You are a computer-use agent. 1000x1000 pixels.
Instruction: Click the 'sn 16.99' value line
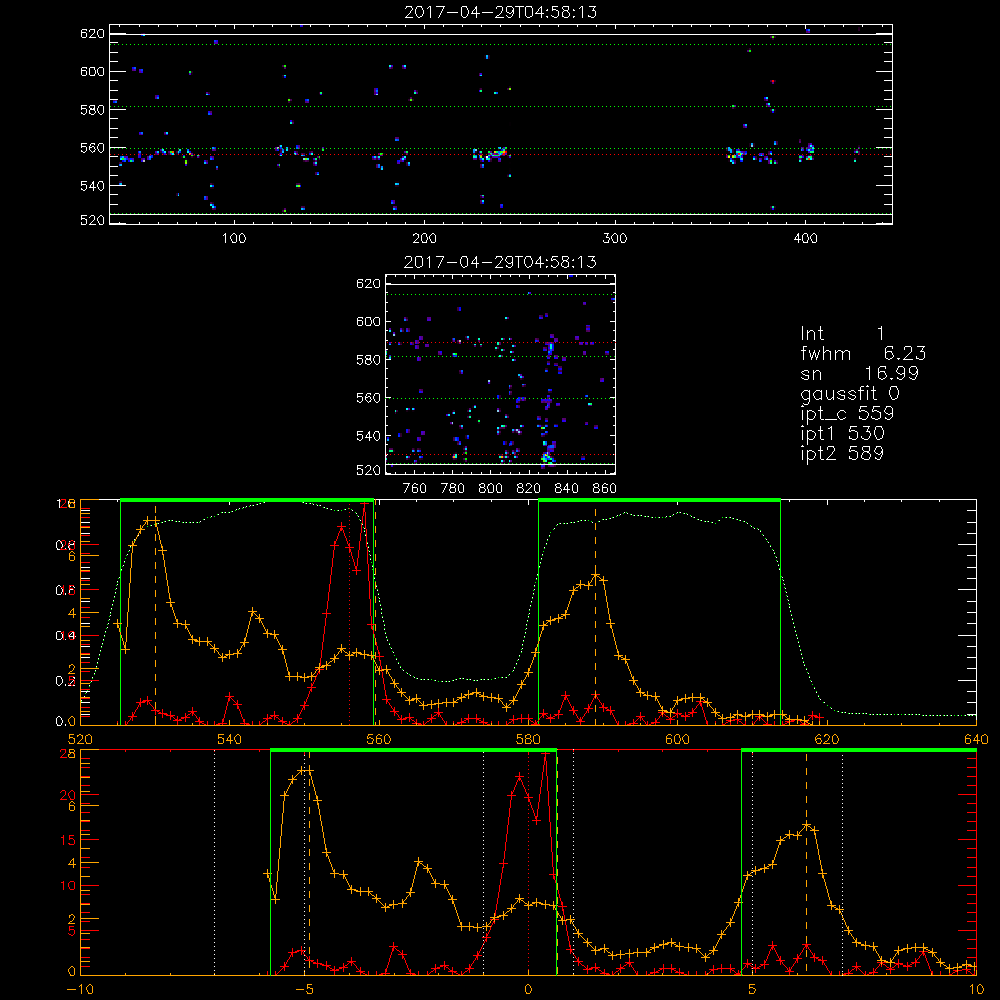(859, 374)
